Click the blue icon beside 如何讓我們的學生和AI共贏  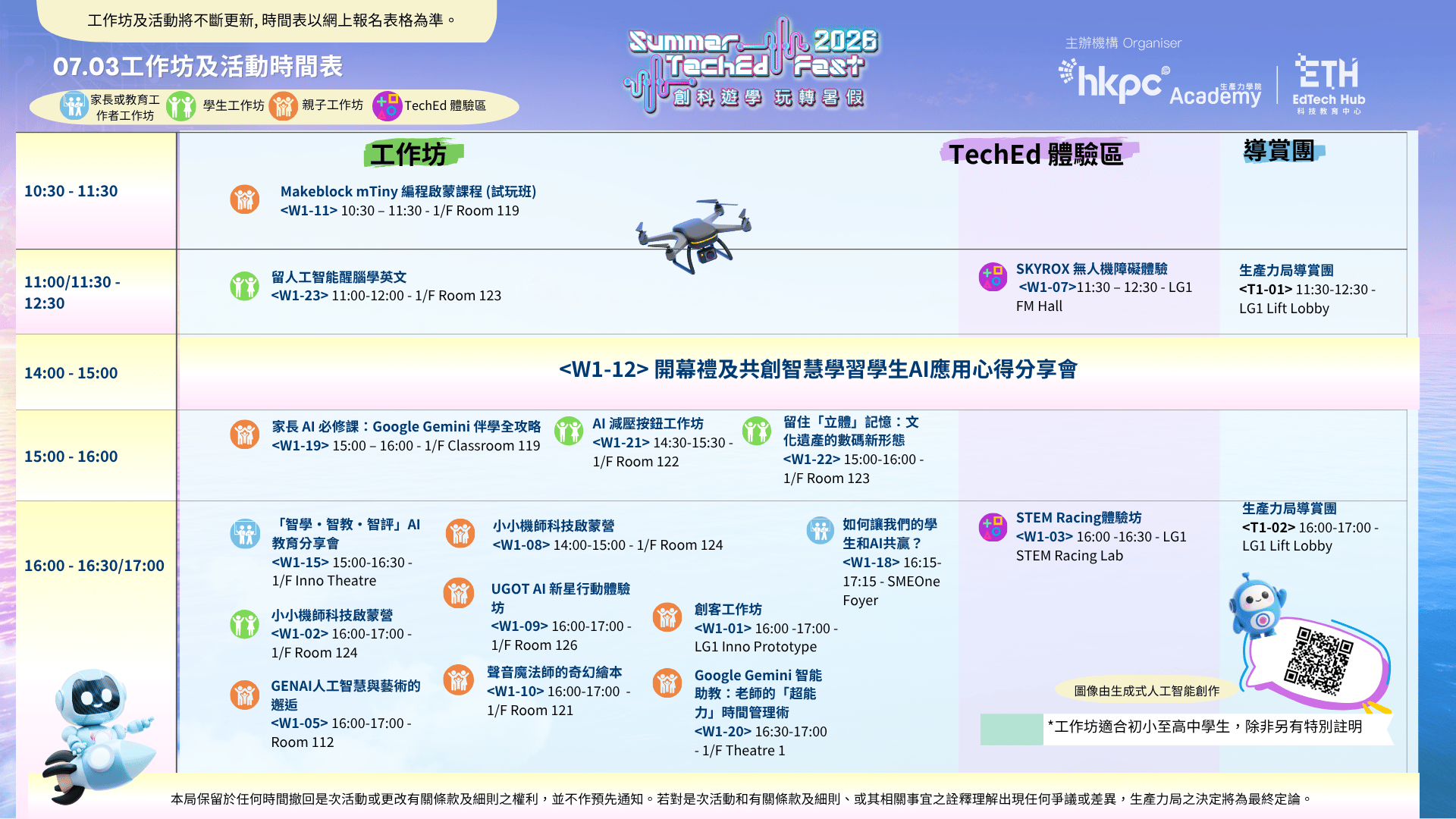tap(821, 530)
